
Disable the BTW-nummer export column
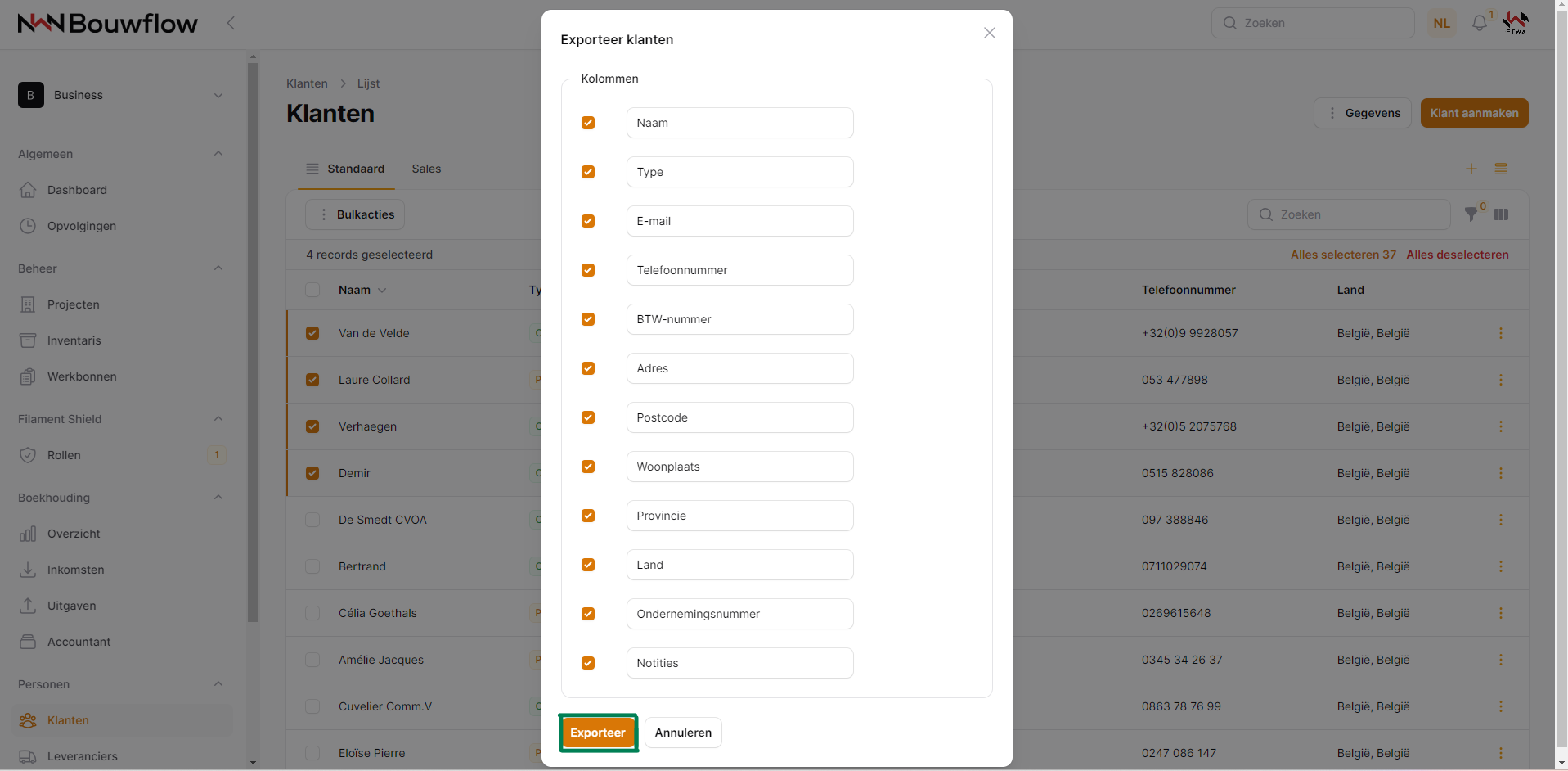click(x=588, y=319)
